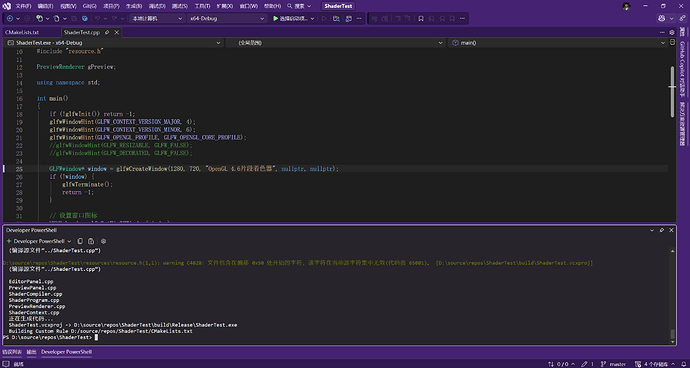Open the 文件(F) File menu

[23, 6]
